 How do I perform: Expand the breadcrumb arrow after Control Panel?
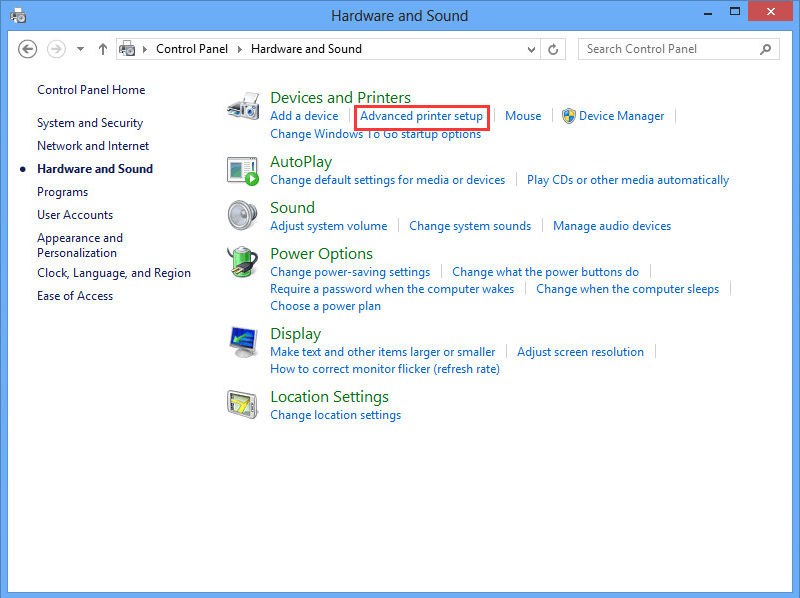point(239,49)
